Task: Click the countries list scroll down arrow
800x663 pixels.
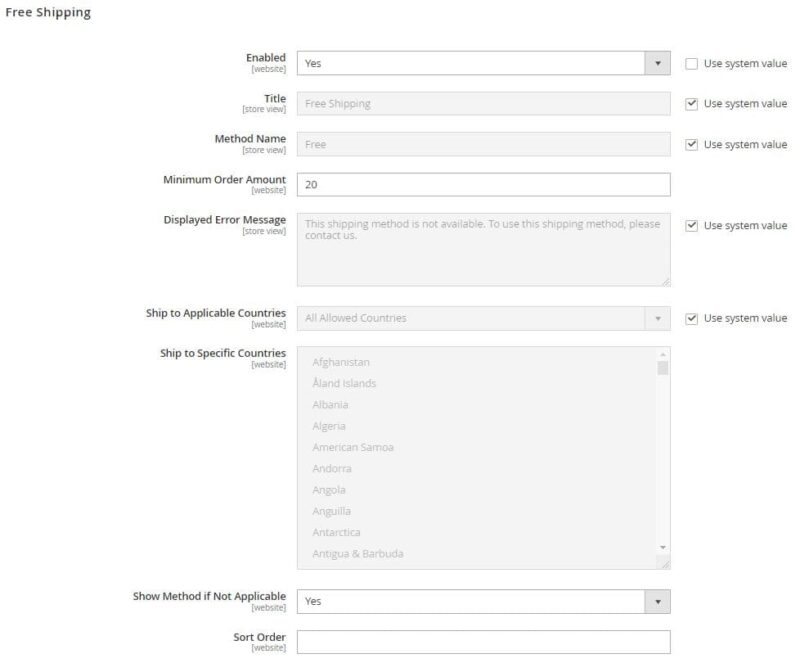Action: click(x=663, y=547)
